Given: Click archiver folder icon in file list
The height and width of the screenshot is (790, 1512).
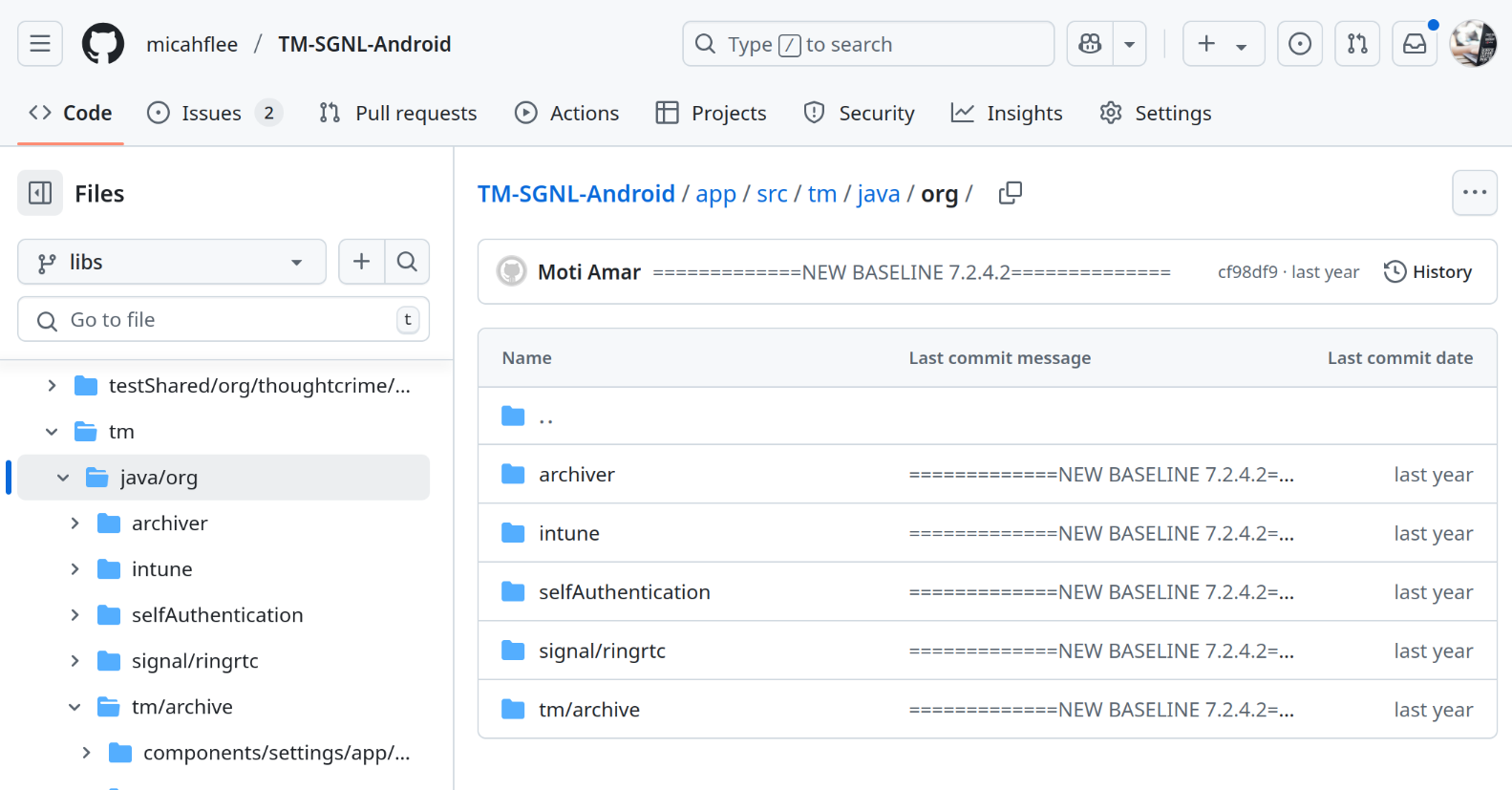Looking at the screenshot, I should [x=514, y=475].
